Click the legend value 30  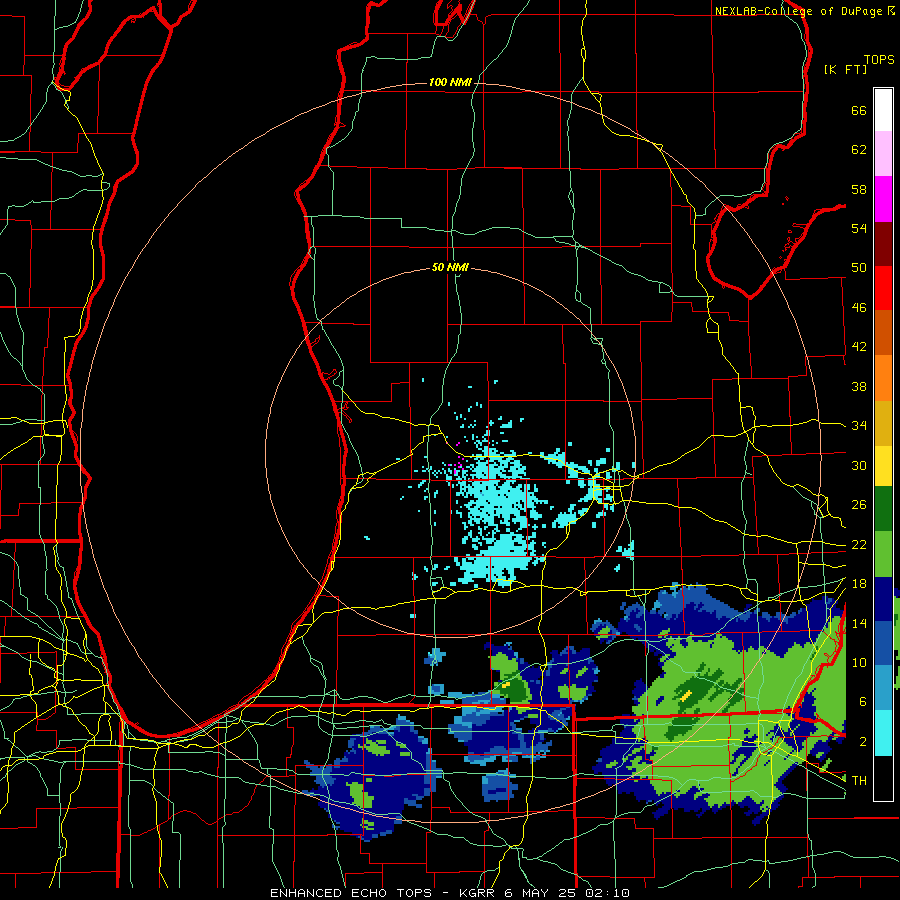(859, 465)
